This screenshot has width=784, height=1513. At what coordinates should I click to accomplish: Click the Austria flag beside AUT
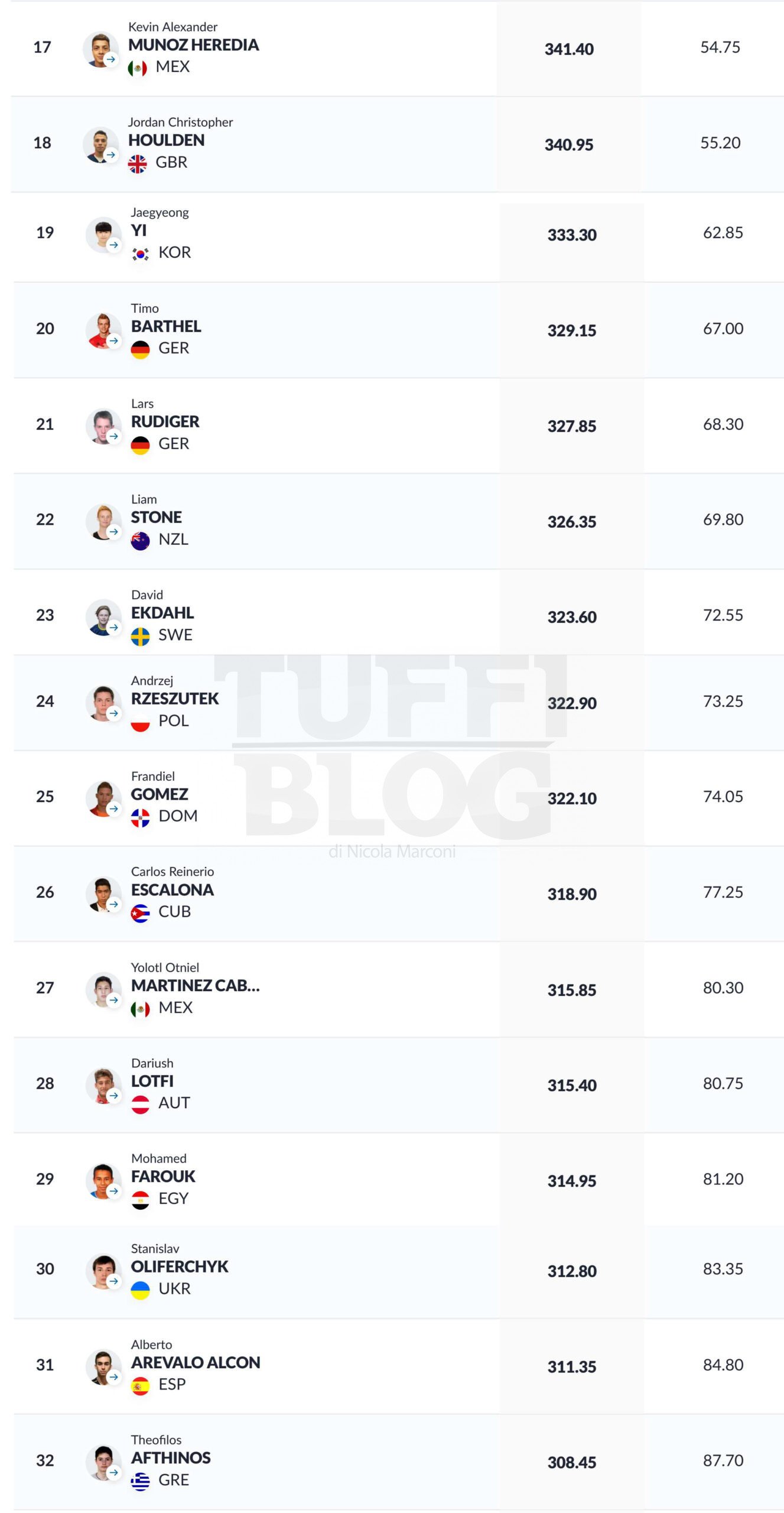pos(141,1104)
